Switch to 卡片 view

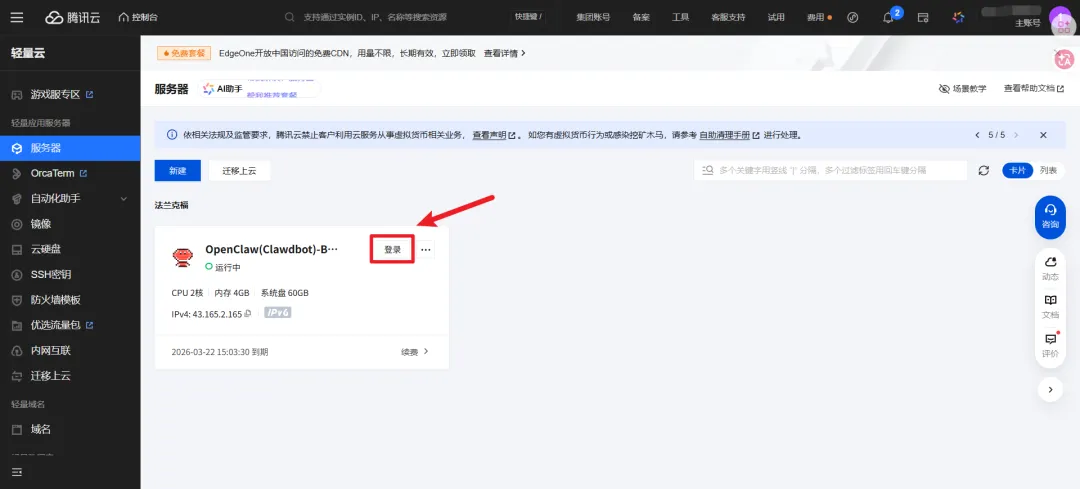click(1018, 170)
